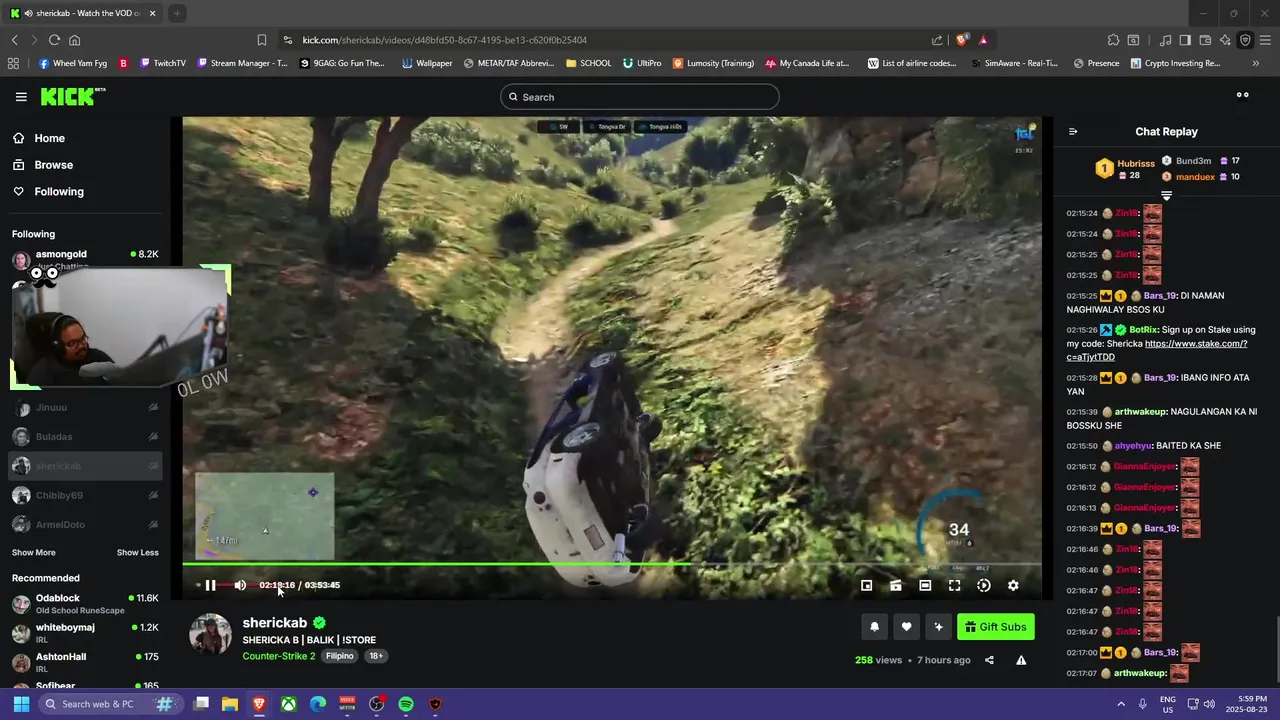Viewport: 1280px width, 720px height.
Task: Open the Browse sidebar item
Action: [x=85, y=165]
